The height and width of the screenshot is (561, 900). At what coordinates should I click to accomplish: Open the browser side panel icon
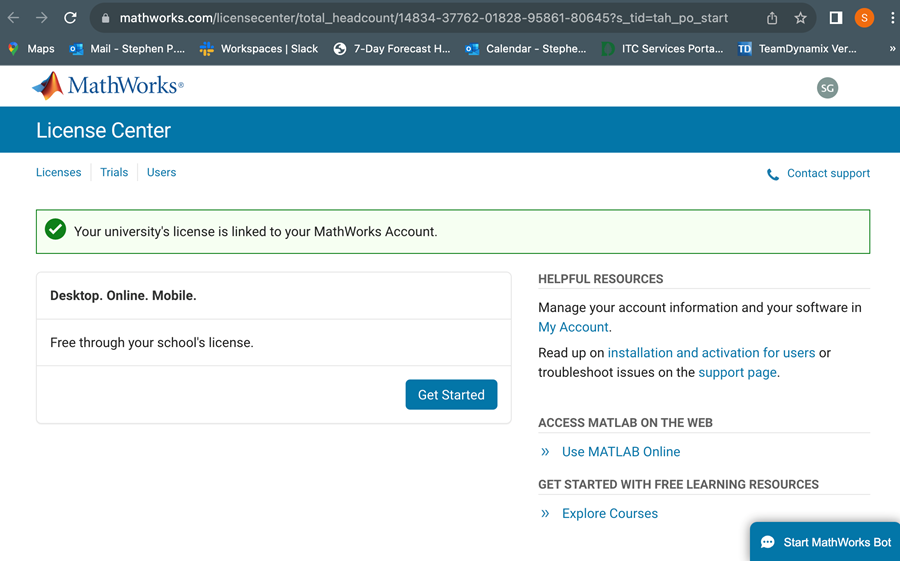tap(836, 18)
